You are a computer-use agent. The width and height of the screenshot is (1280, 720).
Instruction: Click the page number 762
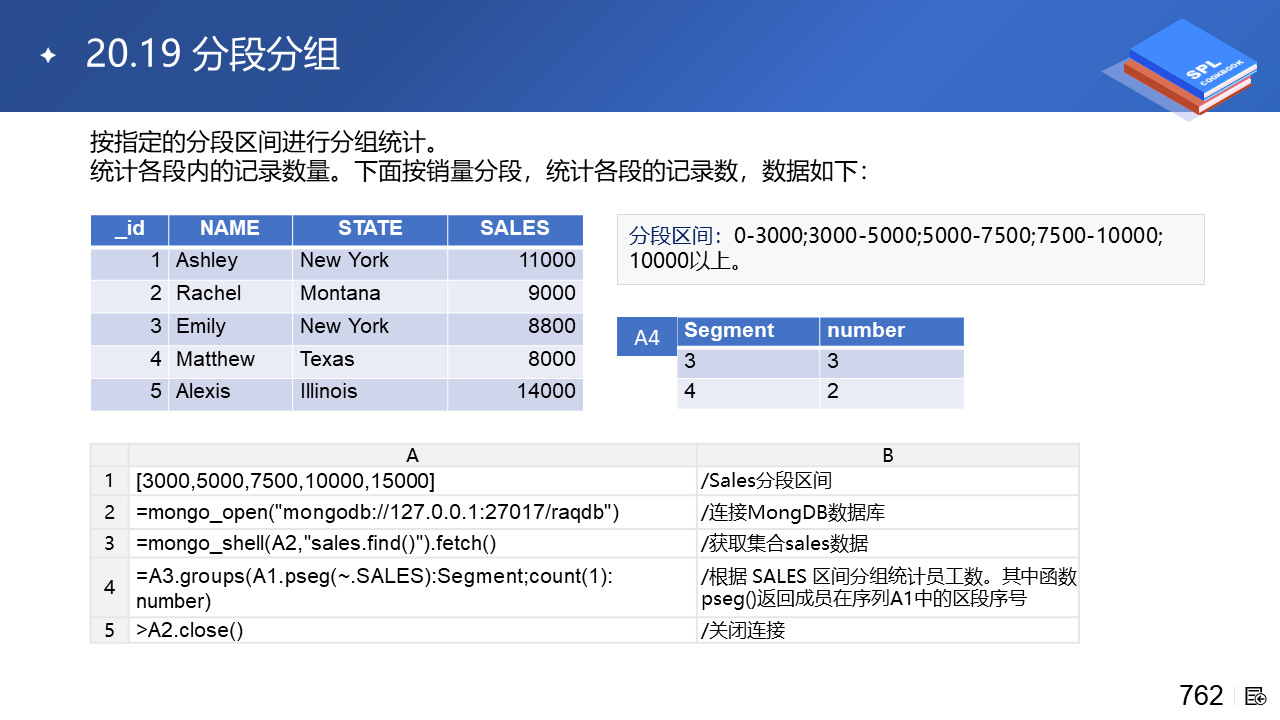tap(1201, 695)
